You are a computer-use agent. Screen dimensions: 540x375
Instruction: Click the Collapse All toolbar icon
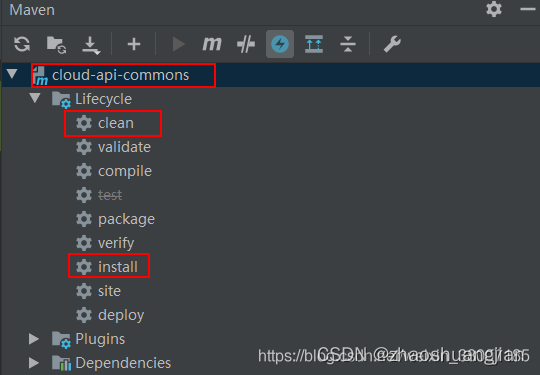(348, 44)
